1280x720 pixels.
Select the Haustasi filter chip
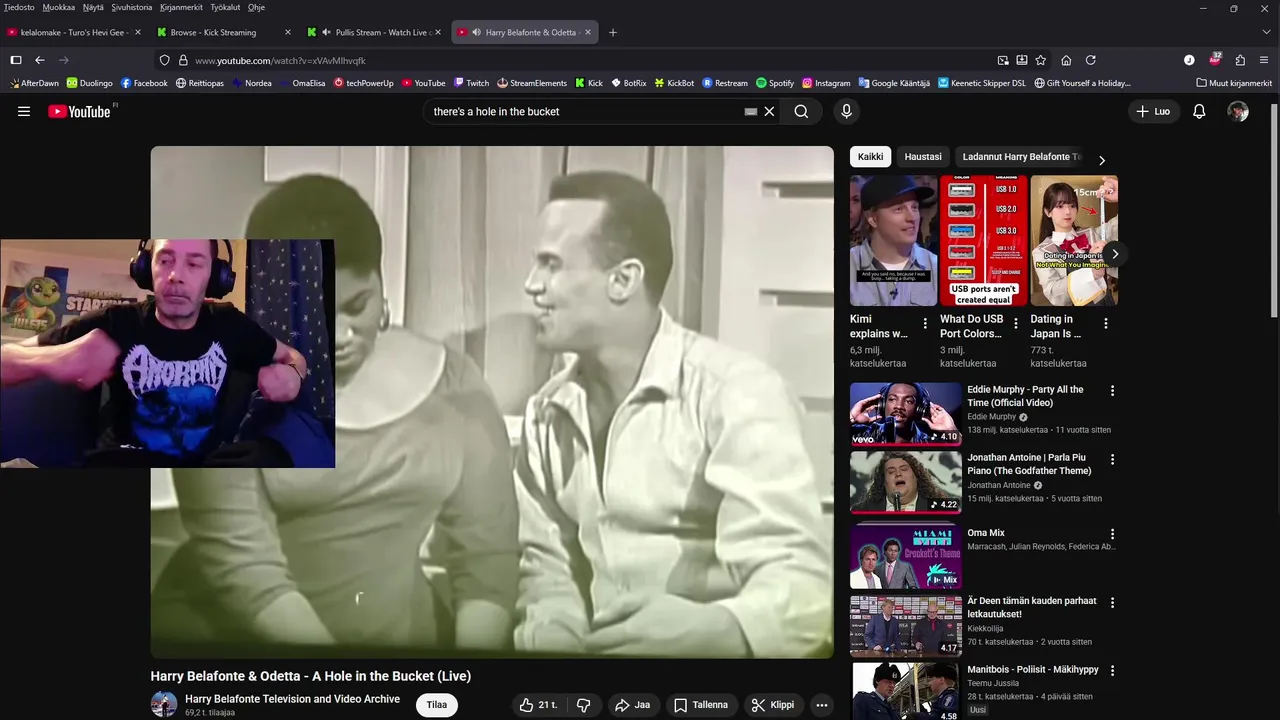tap(923, 157)
